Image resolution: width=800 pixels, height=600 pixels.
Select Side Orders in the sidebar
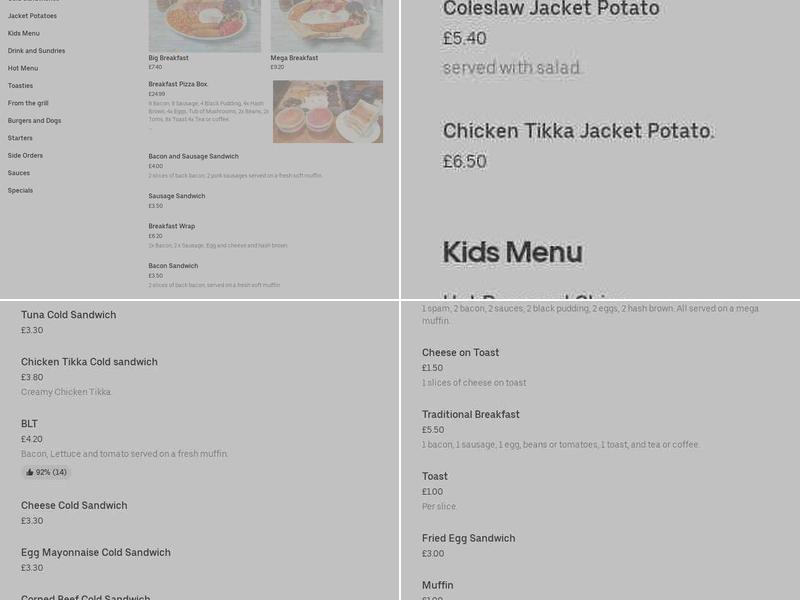coord(26,155)
